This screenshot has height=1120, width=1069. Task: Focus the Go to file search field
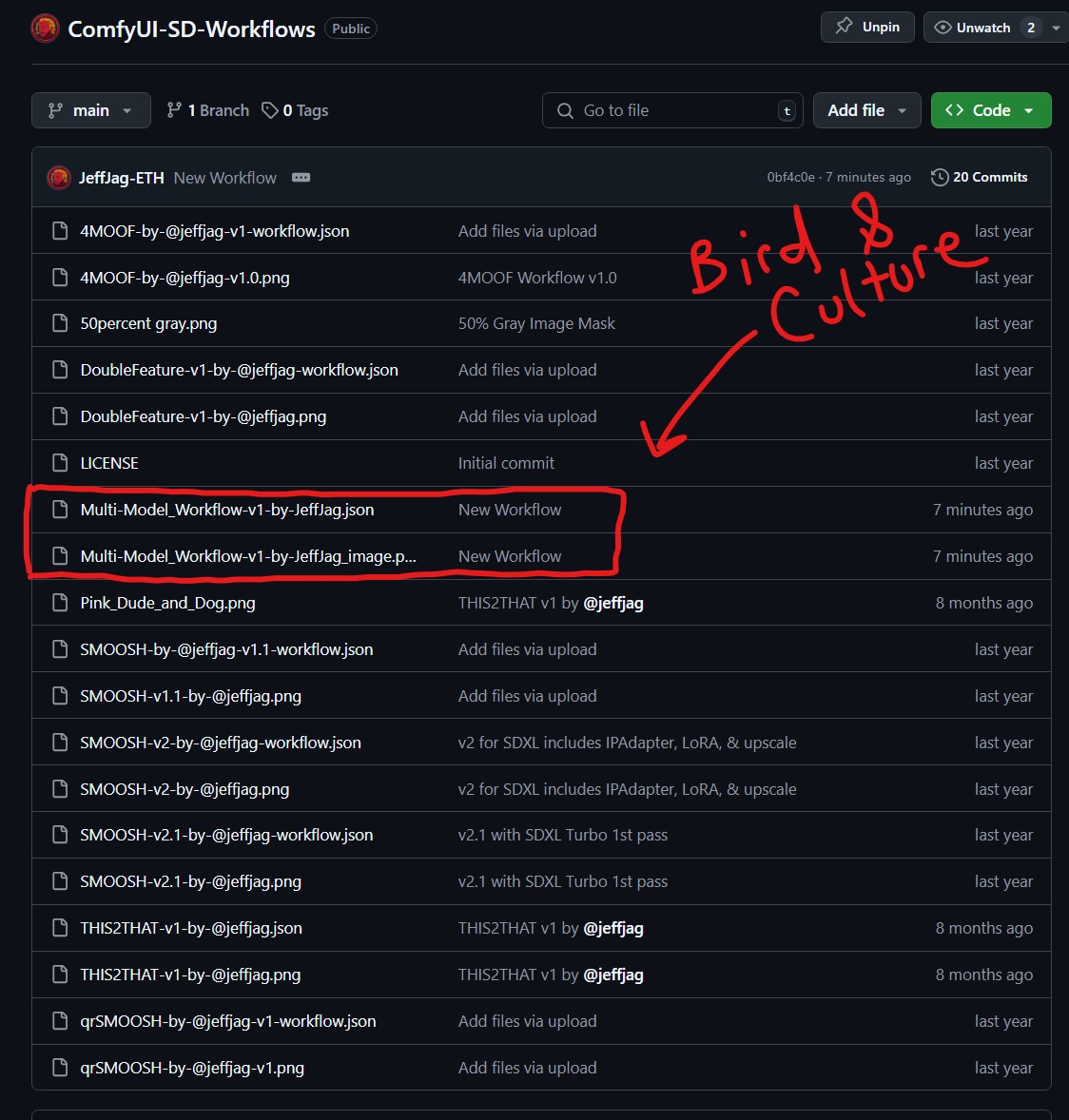pyautogui.click(x=672, y=110)
